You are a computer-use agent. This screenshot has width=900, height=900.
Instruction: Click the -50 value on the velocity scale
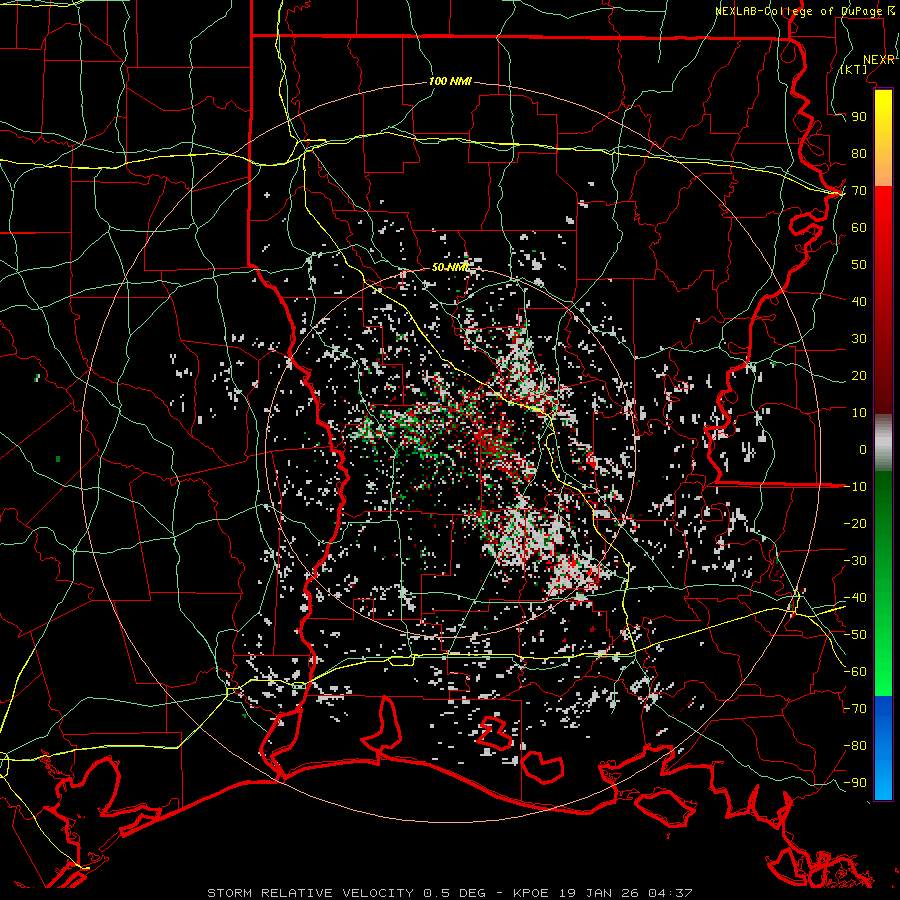coord(855,635)
